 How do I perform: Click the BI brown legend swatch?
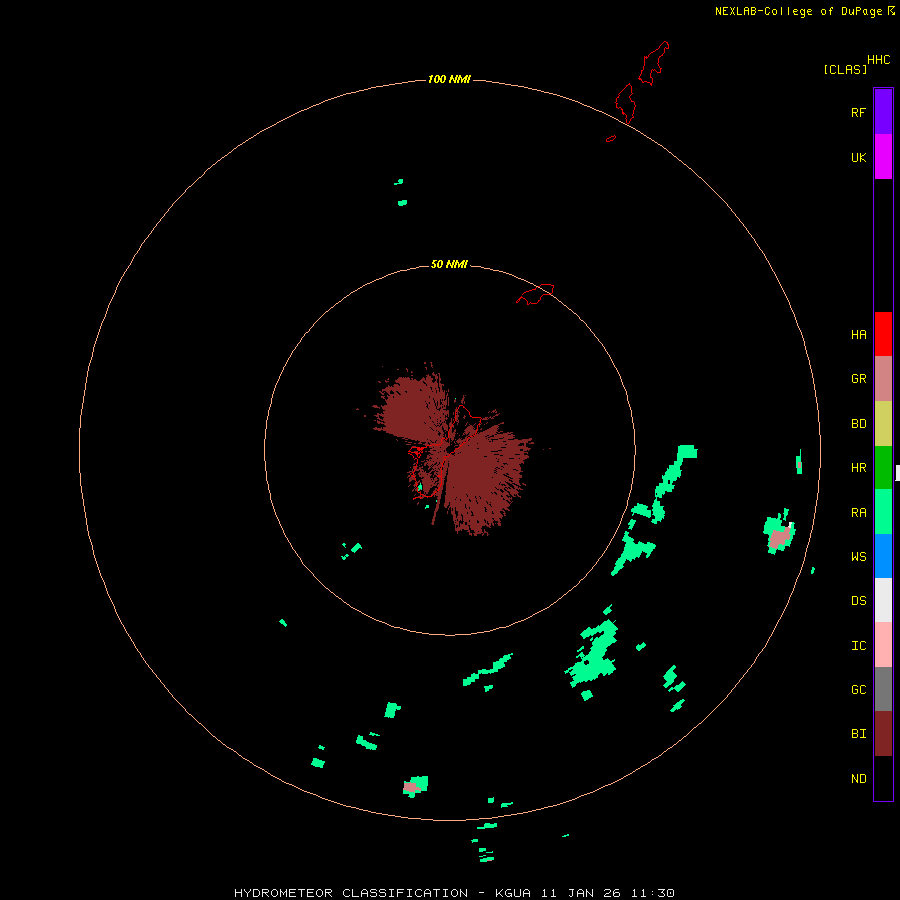(883, 734)
